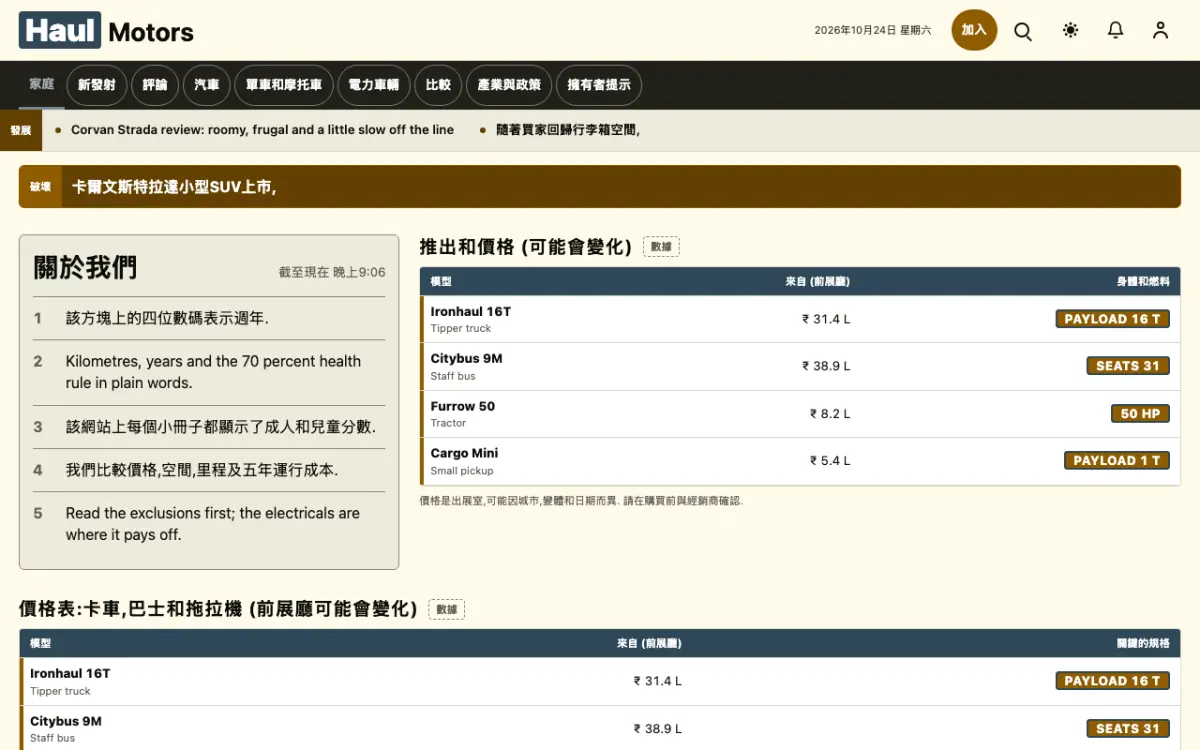Image resolution: width=1200 pixels, height=750 pixels.
Task: Click the 關於我們 panel heading
Action: (x=85, y=268)
